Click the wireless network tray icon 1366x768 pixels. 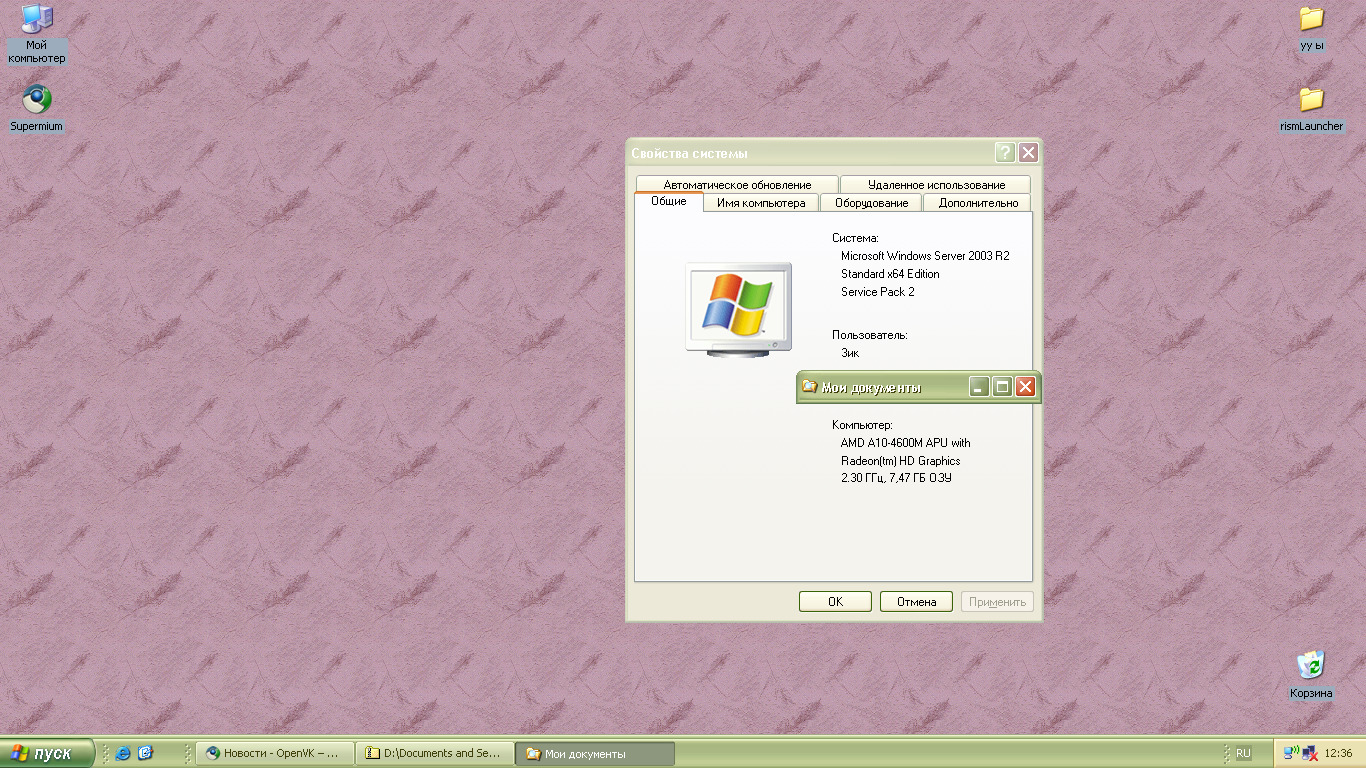click(x=1290, y=753)
